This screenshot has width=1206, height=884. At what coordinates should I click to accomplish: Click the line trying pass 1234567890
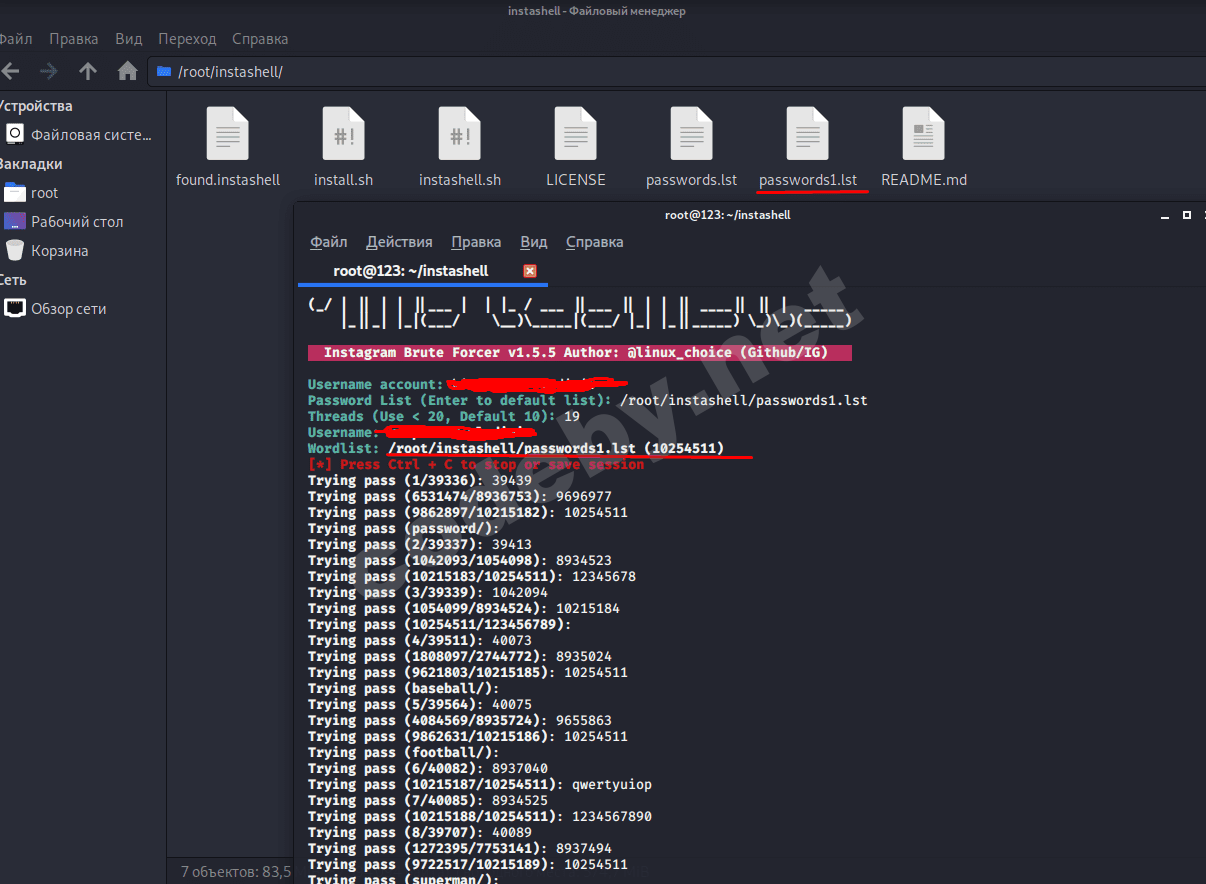click(x=480, y=816)
